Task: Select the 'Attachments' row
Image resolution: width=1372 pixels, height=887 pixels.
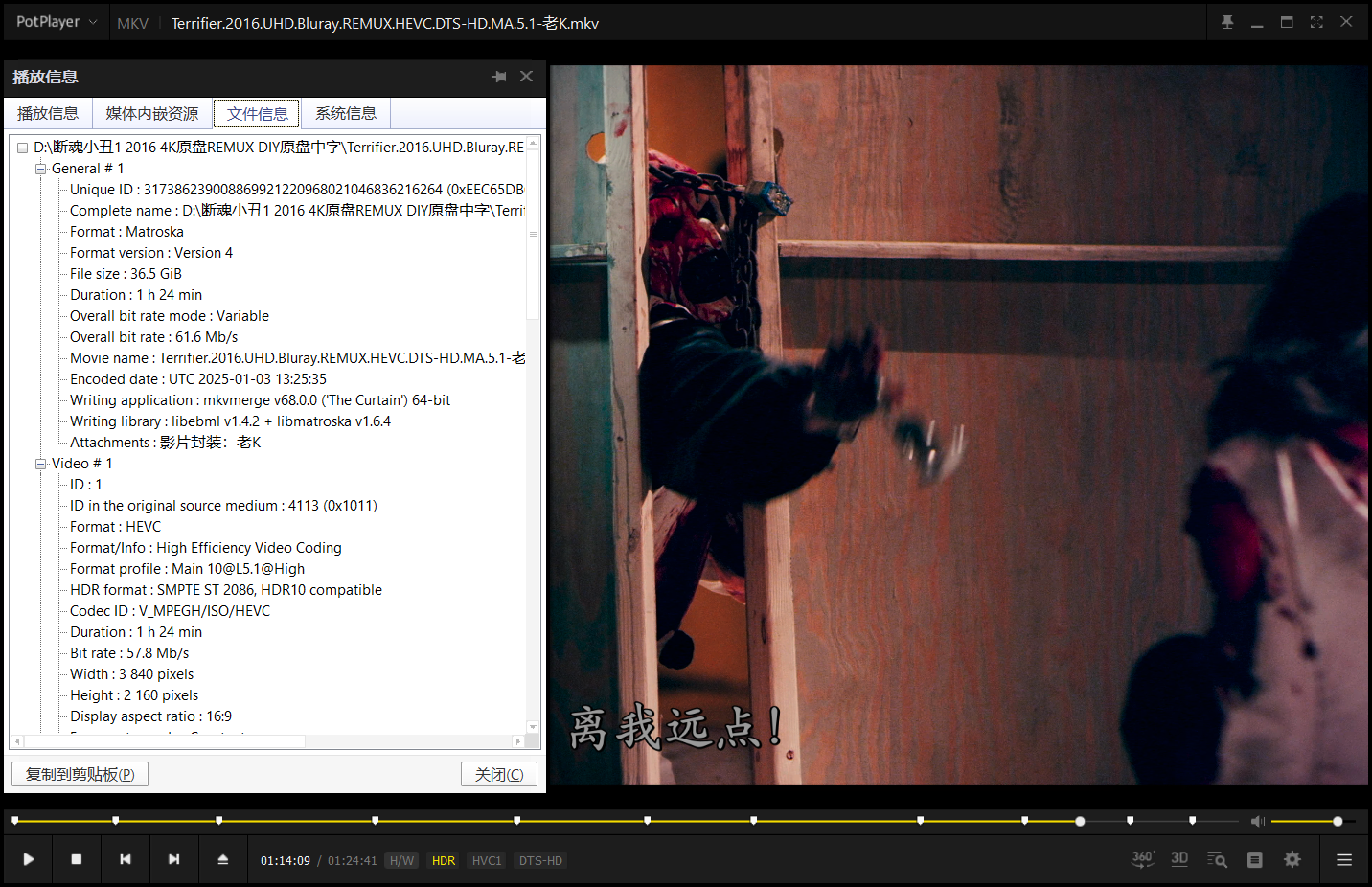Action: pyautogui.click(x=165, y=443)
